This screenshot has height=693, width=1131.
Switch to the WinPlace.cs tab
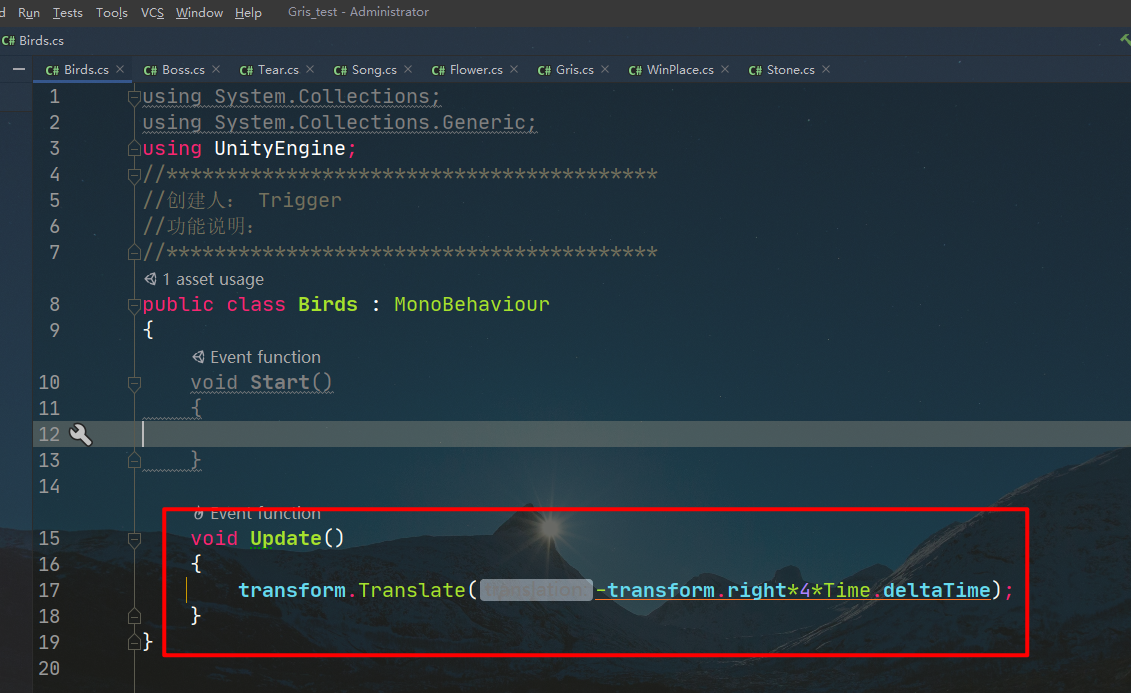point(680,70)
